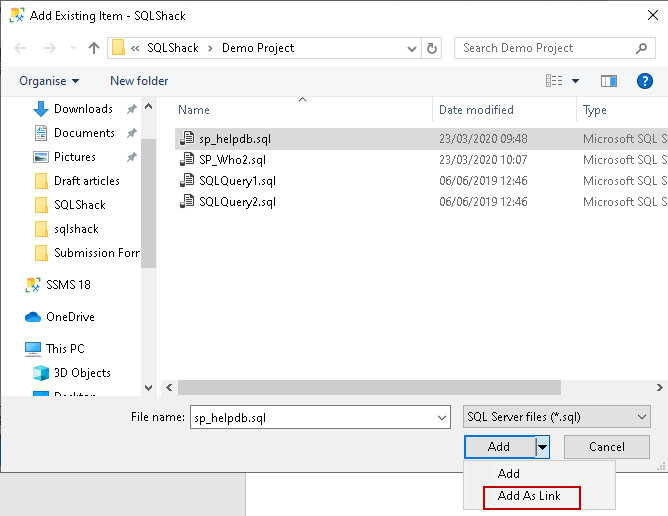Image resolution: width=668 pixels, height=516 pixels.
Task: Toggle the preview pane icon
Action: [x=608, y=81]
